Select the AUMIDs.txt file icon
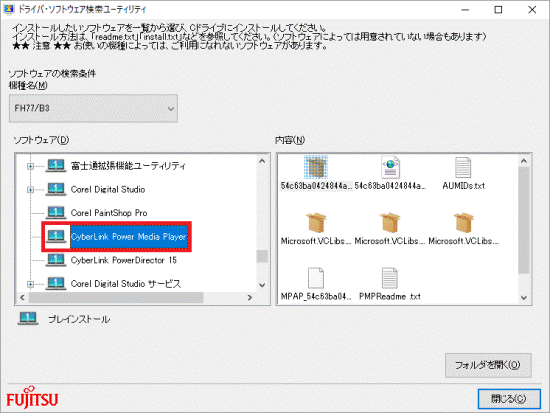Viewport: 550px width, 413px height. 463,167
